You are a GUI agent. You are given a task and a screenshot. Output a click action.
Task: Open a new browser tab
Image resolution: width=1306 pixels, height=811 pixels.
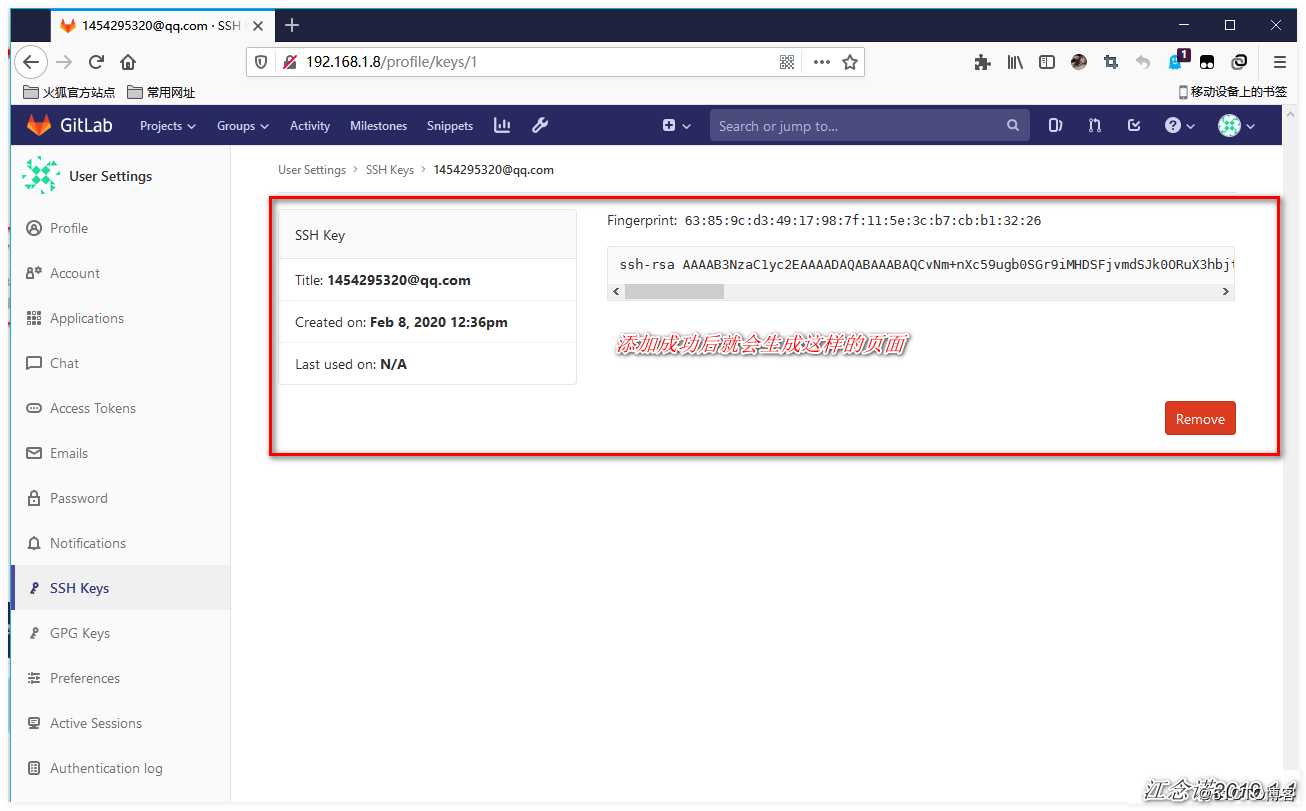coord(292,25)
